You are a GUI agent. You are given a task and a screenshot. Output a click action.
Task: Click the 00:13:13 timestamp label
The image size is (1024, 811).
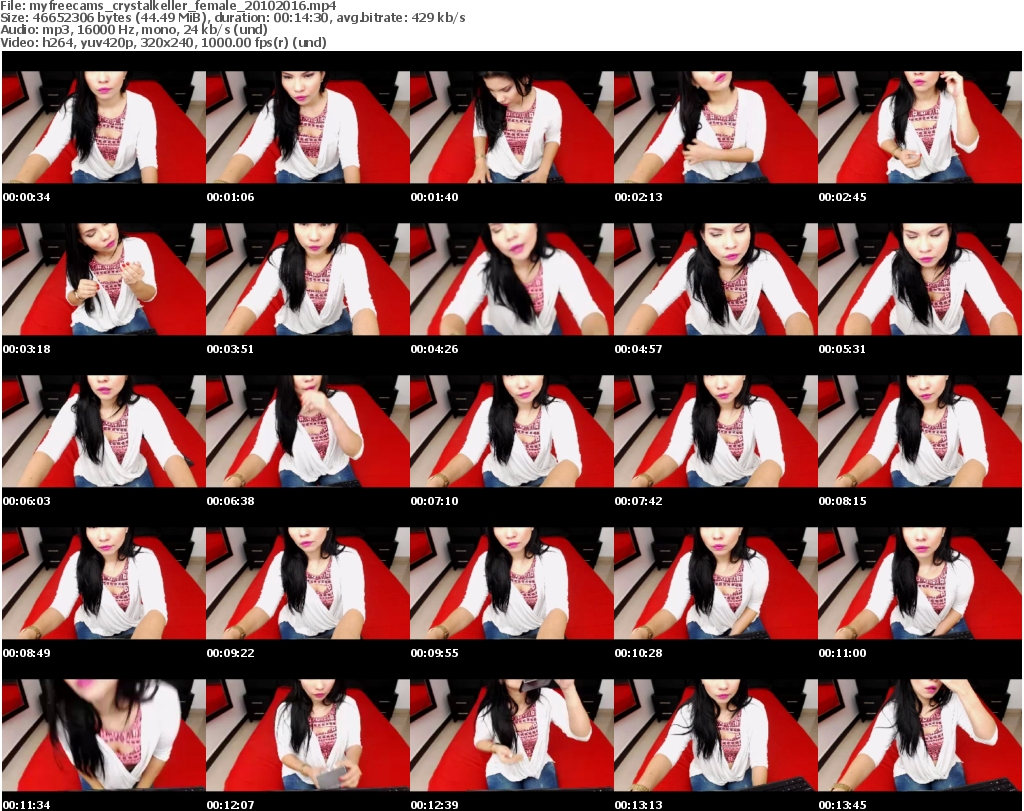click(x=639, y=805)
